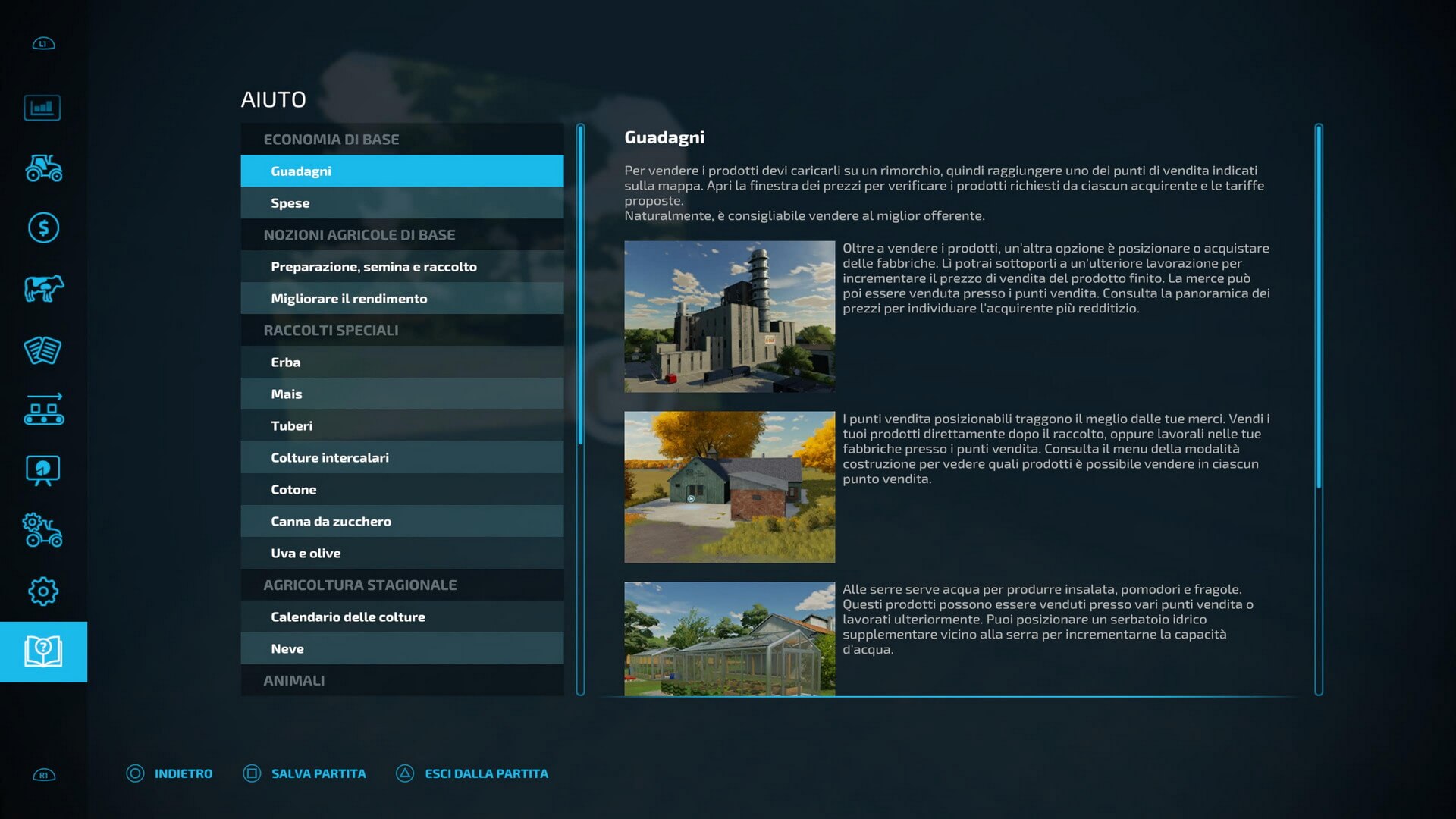Open the Tuberi help topic

tap(402, 425)
